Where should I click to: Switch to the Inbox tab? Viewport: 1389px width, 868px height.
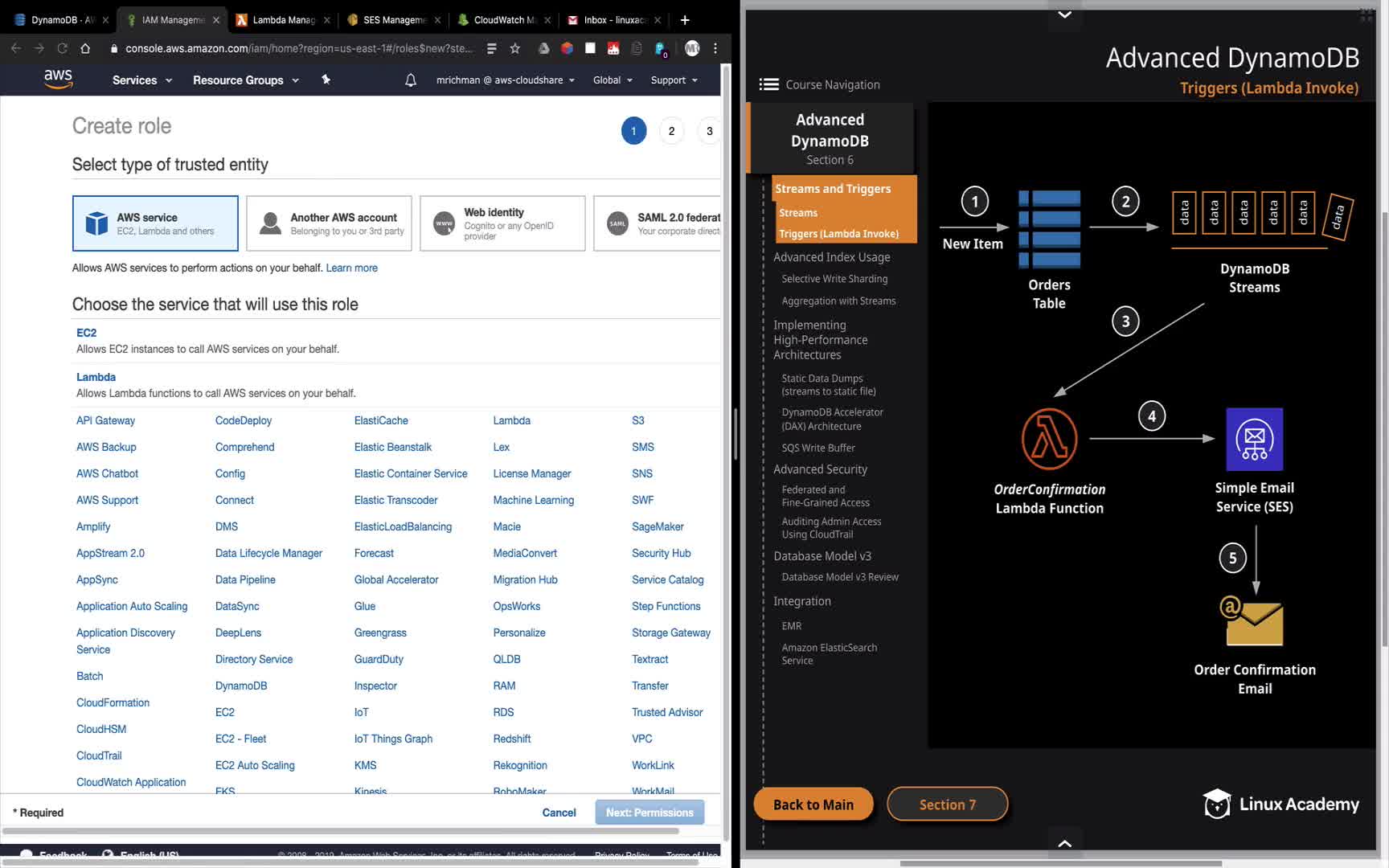coord(614,20)
